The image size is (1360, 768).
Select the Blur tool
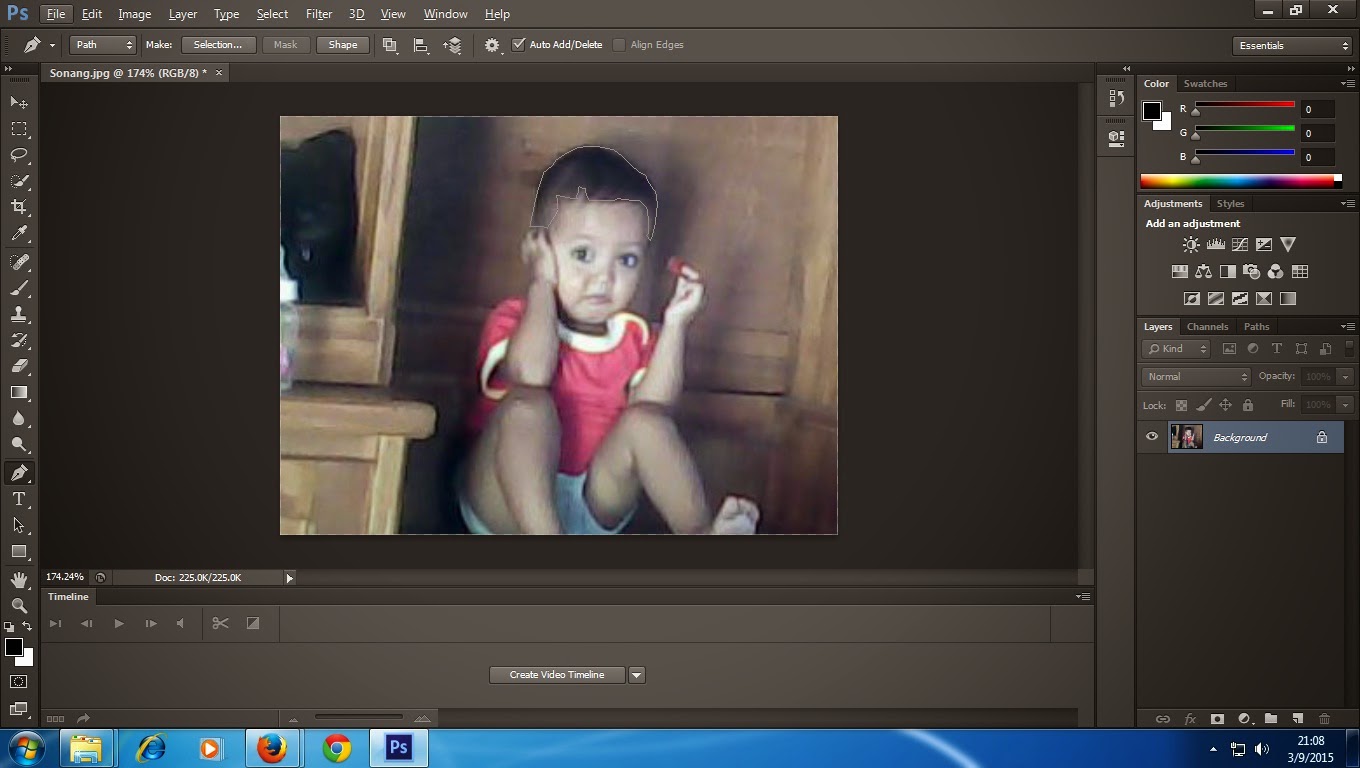coord(19,418)
